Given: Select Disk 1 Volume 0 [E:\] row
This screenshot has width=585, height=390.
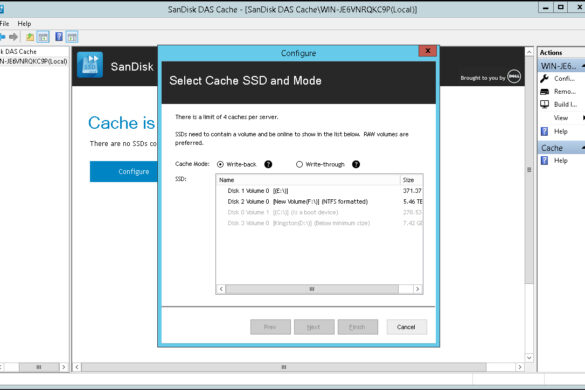Looking at the screenshot, I should [x=319, y=191].
